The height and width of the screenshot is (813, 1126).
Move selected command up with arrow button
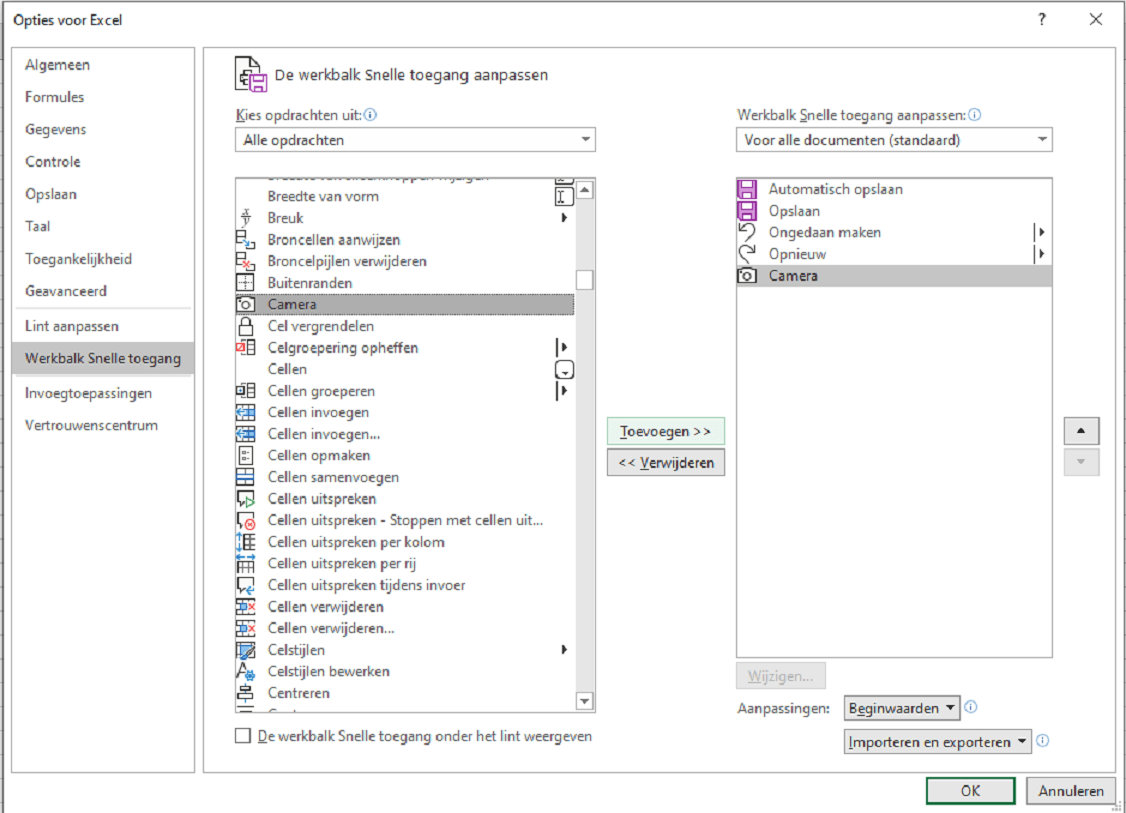(x=1081, y=431)
